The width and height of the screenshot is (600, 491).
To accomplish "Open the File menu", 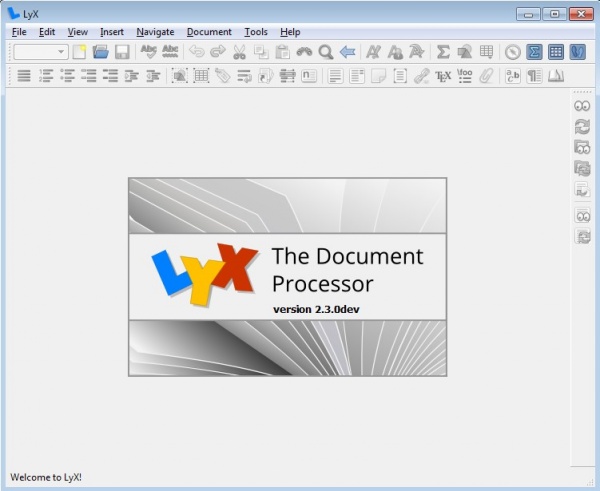I will pos(19,32).
